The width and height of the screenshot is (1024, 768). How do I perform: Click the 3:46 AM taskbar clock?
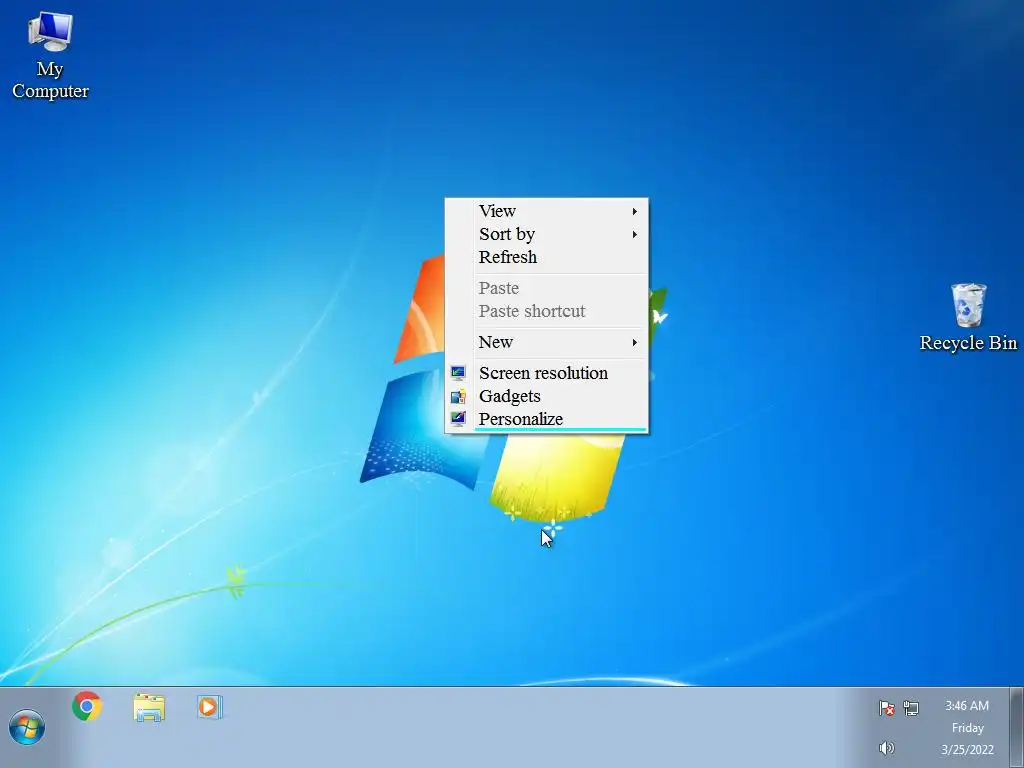(x=967, y=705)
